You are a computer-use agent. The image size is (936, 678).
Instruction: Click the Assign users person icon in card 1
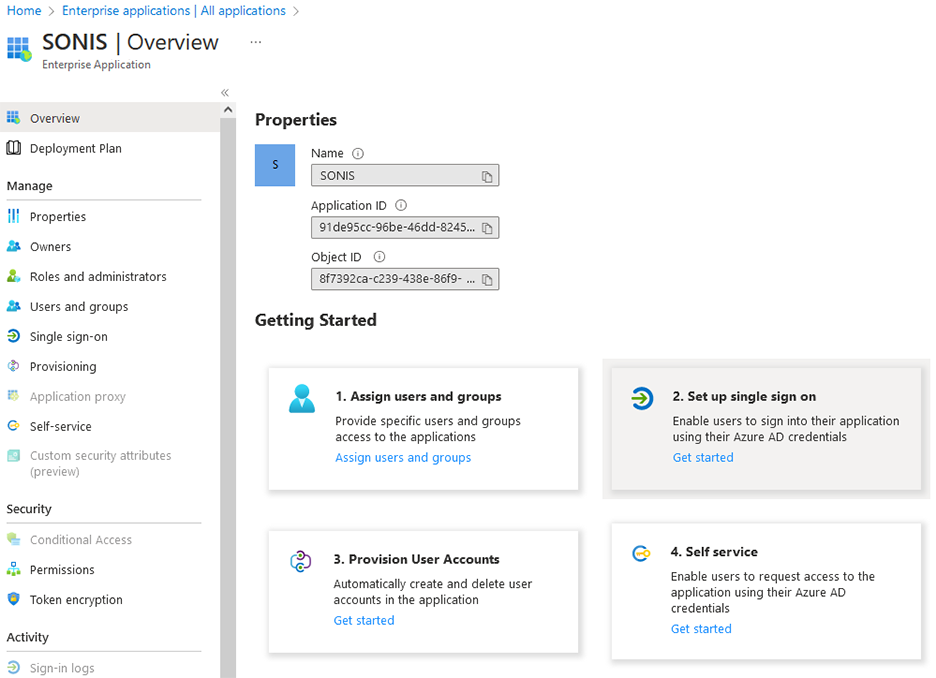tap(301, 399)
